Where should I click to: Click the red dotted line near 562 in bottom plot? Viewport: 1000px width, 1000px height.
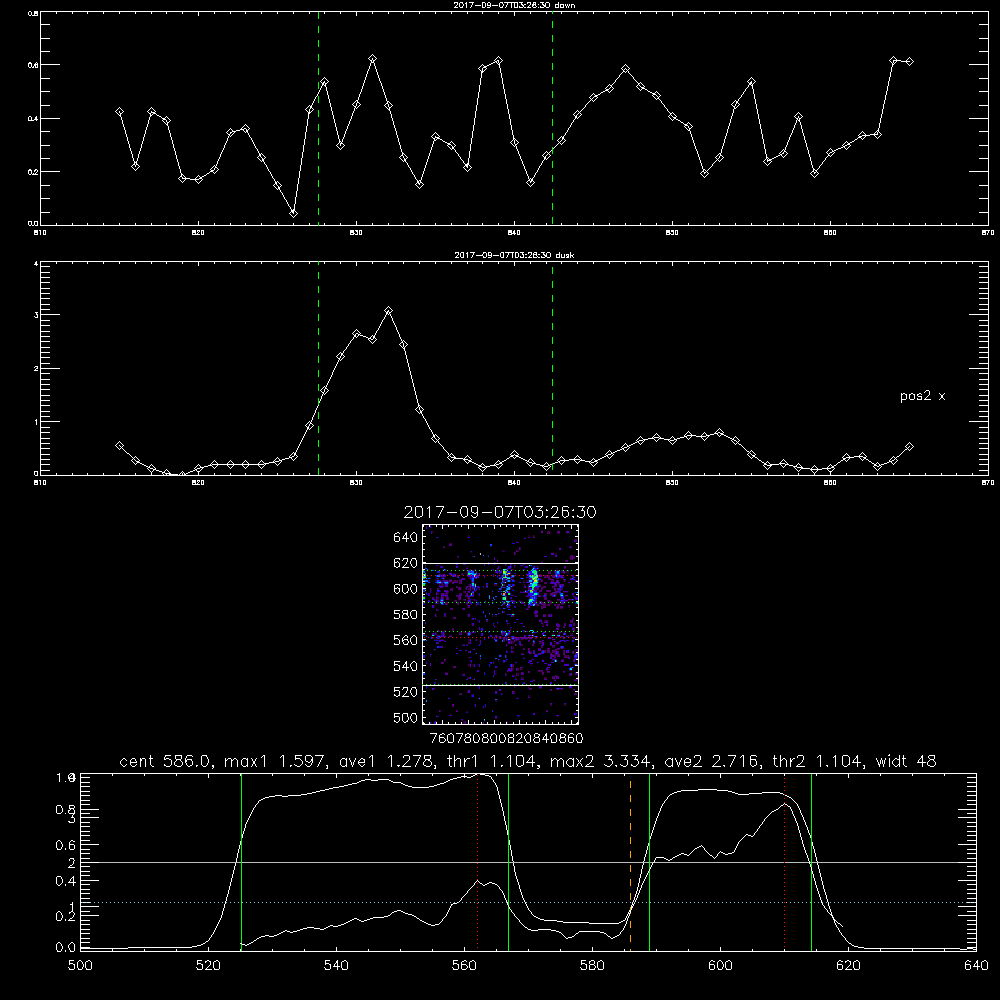[477, 861]
